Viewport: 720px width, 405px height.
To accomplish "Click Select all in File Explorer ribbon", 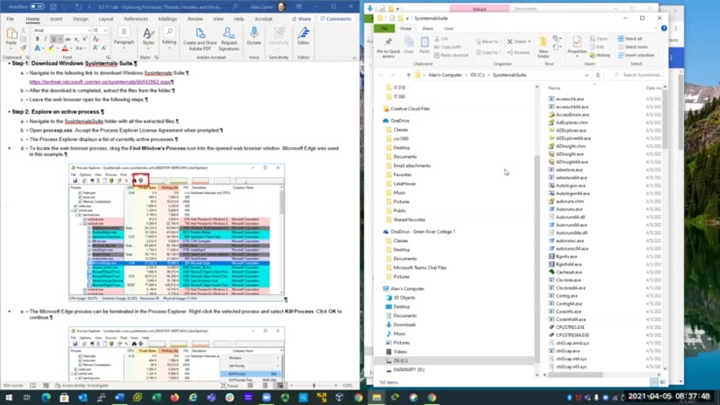I will click(632, 39).
